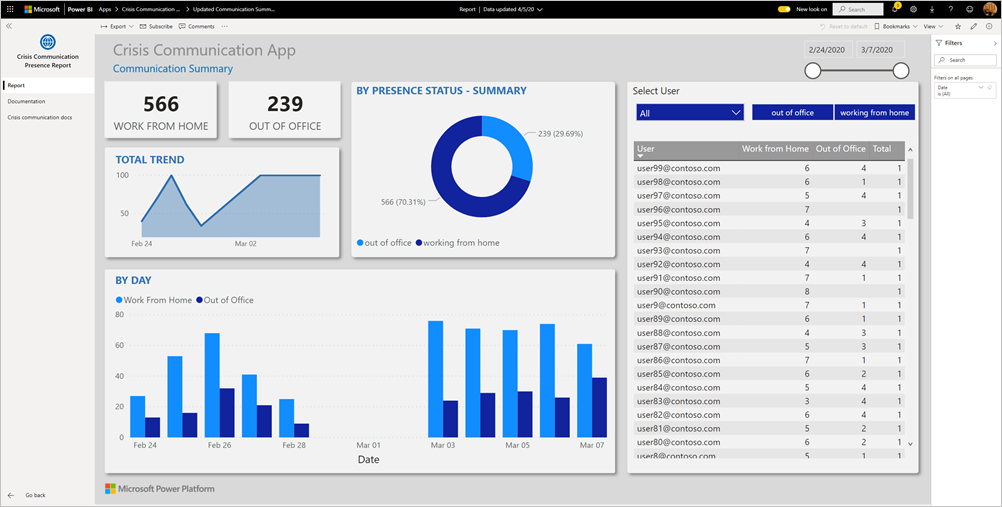Click the 239 Out of Office card
Screen dimensions: 1002x507
pyautogui.click(x=285, y=110)
